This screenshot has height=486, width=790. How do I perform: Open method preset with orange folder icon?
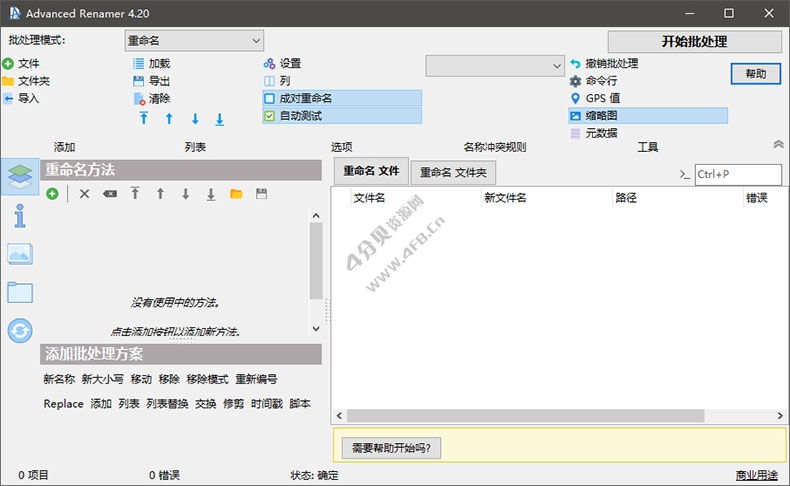[x=236, y=194]
